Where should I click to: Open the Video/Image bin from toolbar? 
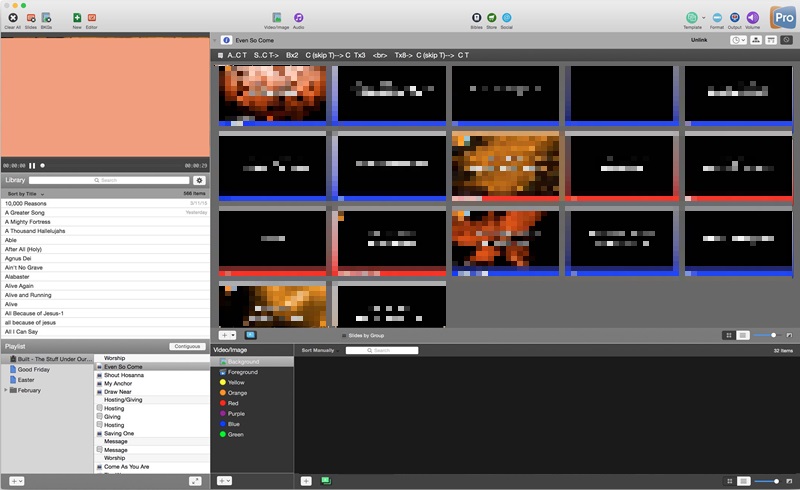tap(277, 18)
